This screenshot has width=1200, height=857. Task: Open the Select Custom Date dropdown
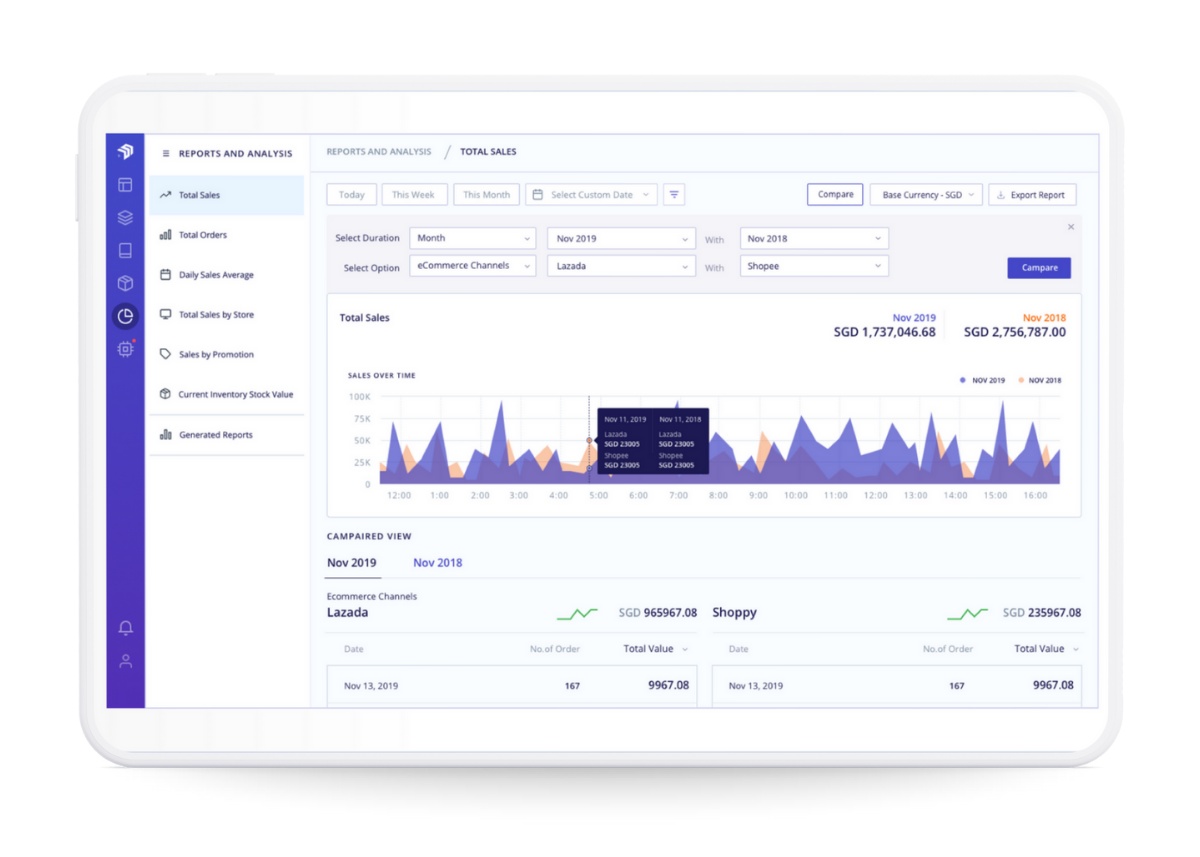coord(591,195)
